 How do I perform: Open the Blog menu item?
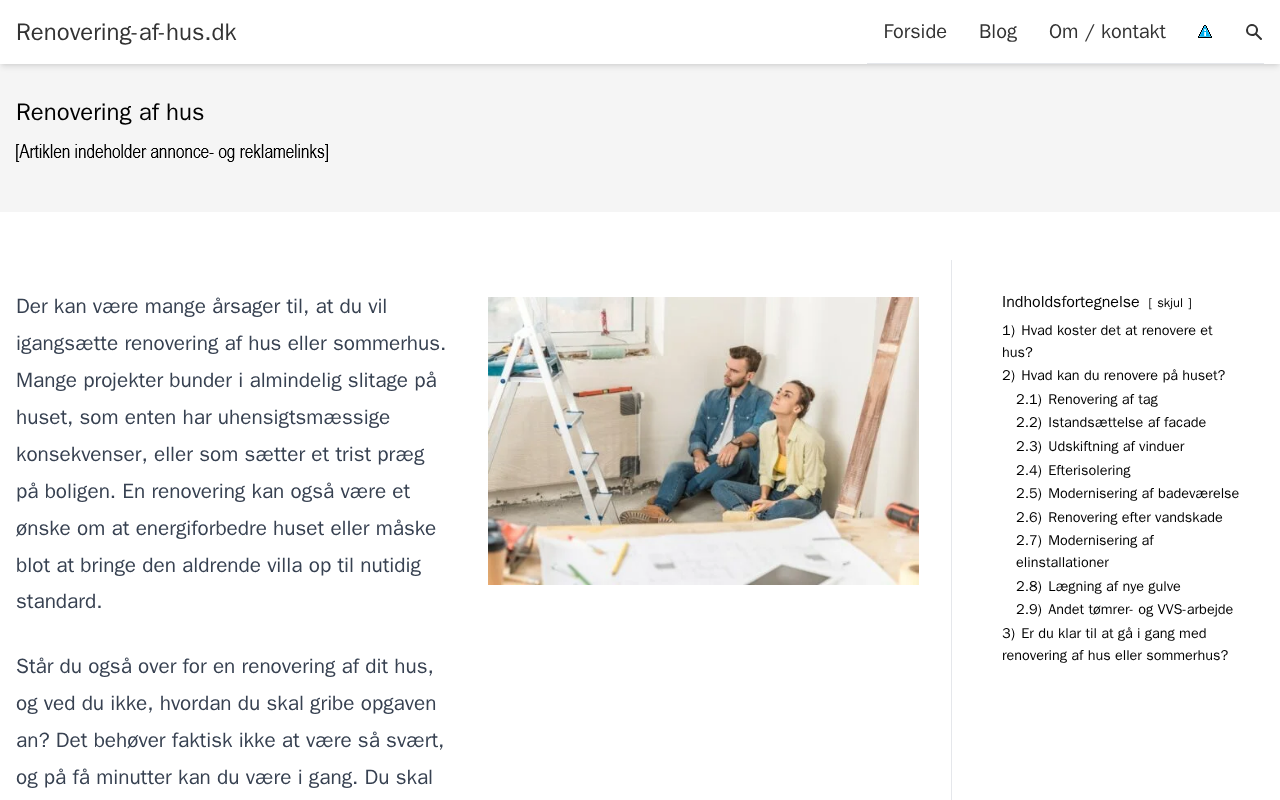click(x=997, y=32)
